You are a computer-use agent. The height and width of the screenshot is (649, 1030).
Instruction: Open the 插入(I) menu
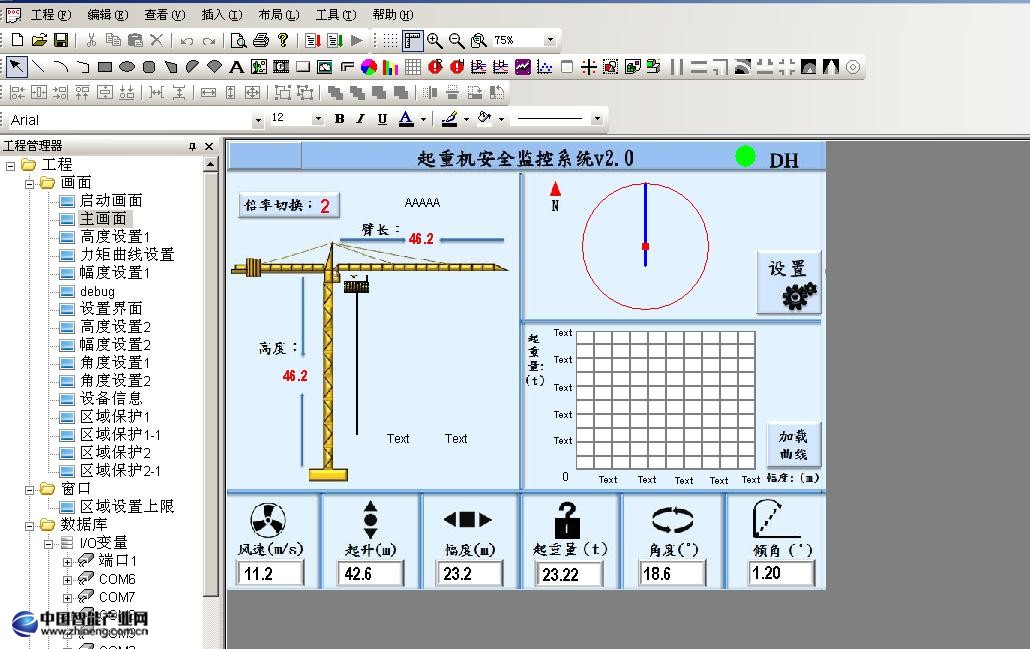(x=221, y=15)
